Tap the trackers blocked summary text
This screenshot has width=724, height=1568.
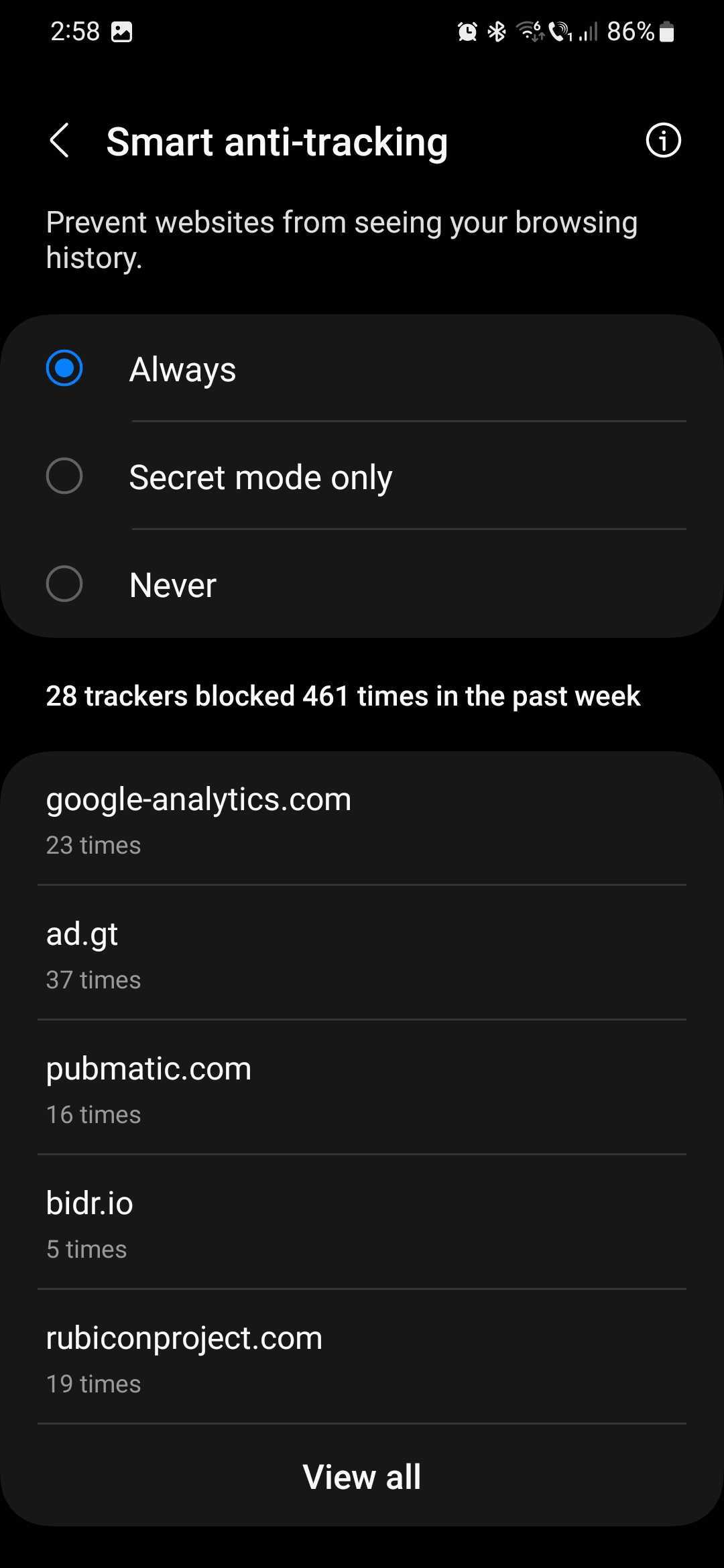(x=343, y=696)
